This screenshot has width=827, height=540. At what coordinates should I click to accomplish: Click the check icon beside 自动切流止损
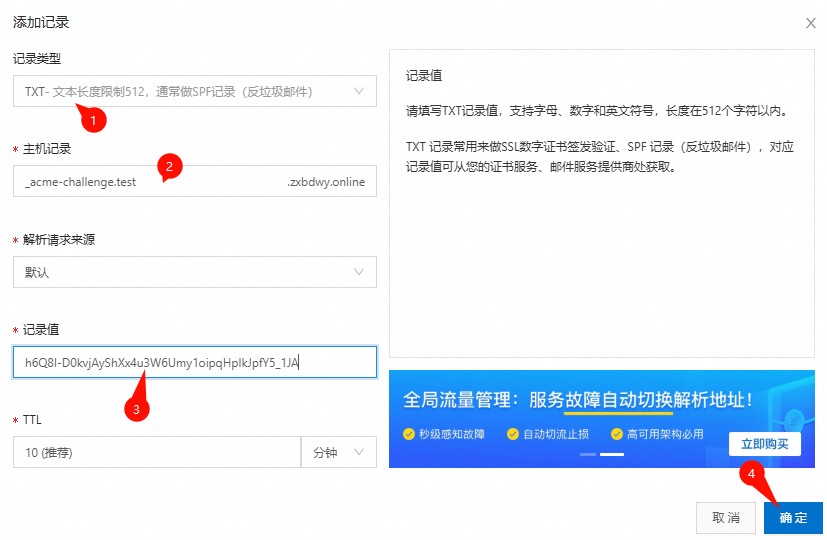(x=512, y=434)
